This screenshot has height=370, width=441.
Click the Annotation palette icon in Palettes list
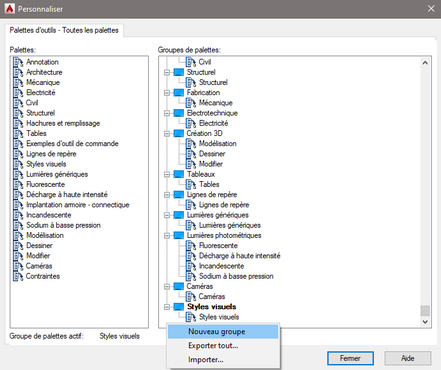pos(18,62)
